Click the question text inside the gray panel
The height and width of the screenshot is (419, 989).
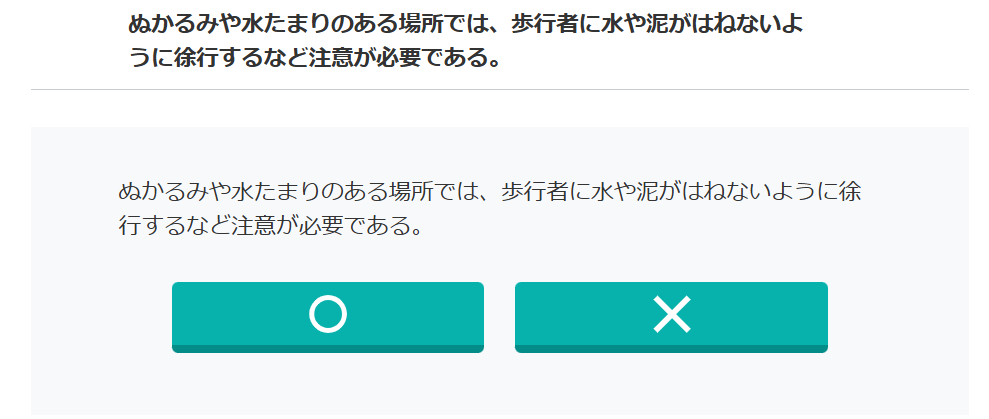coord(489,209)
